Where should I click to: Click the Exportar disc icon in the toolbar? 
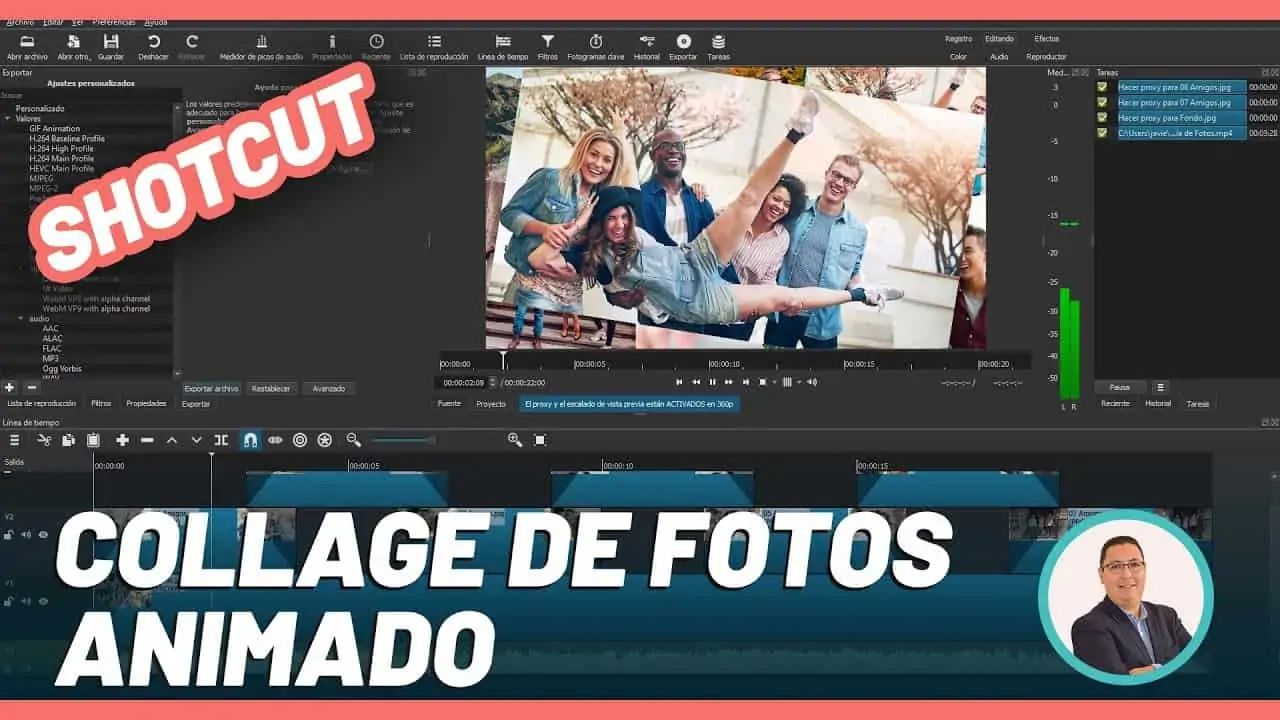pyautogui.click(x=684, y=42)
